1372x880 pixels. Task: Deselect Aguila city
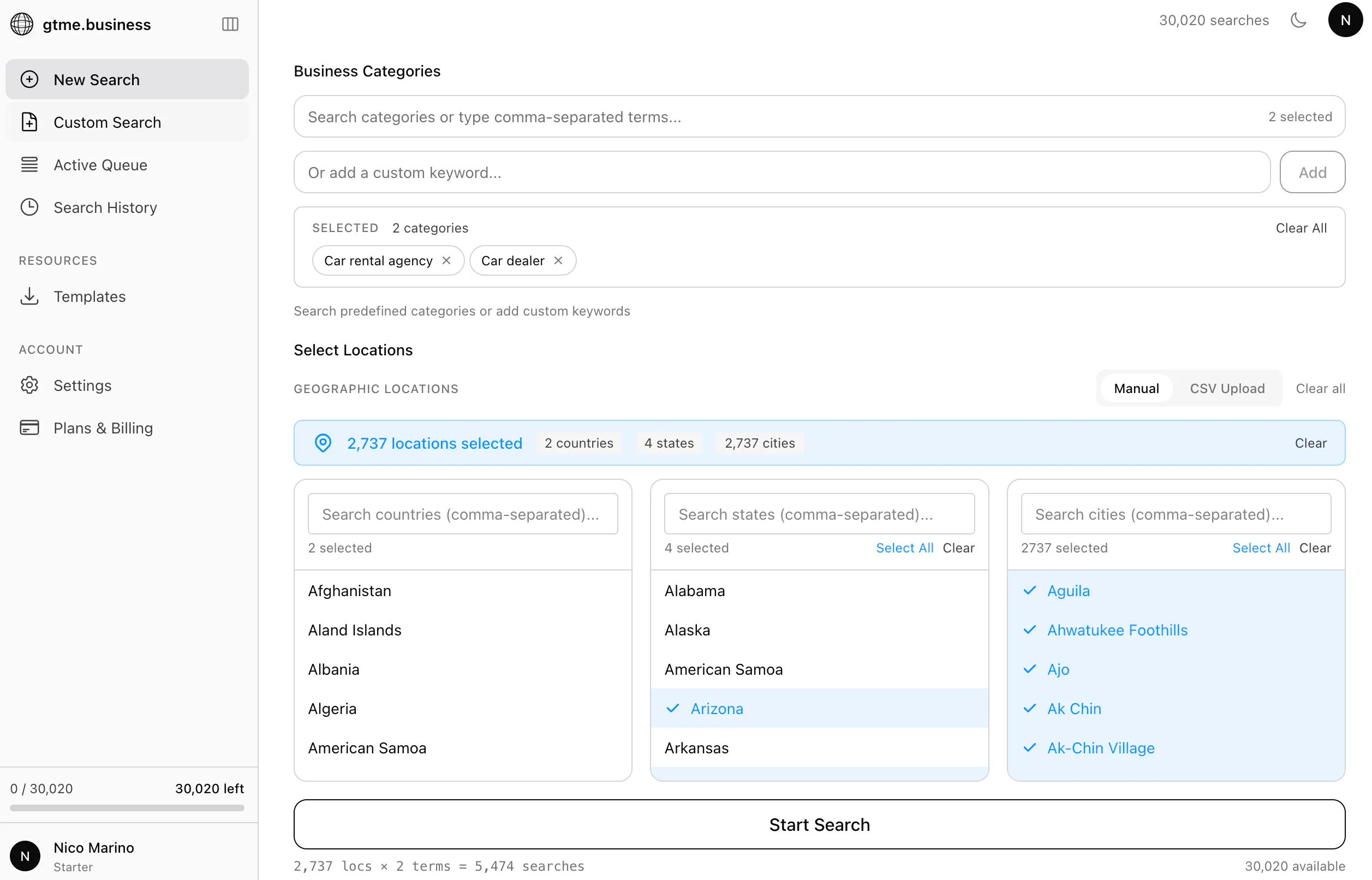1176,590
